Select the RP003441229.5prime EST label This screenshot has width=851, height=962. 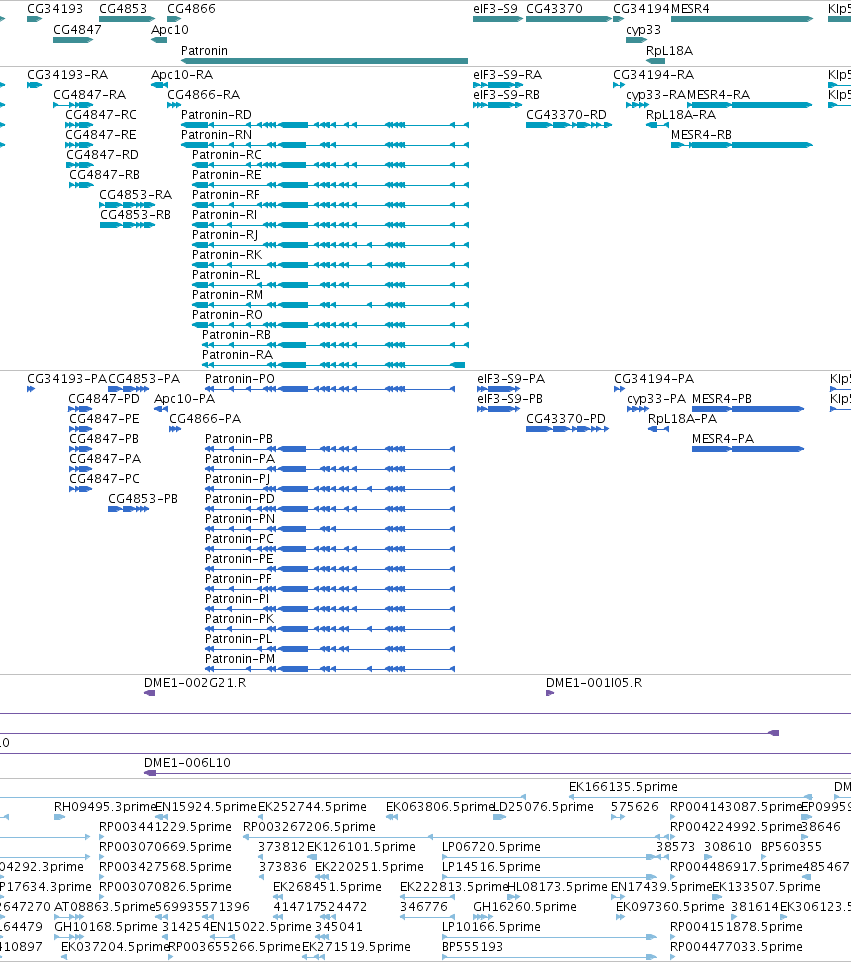tap(166, 828)
